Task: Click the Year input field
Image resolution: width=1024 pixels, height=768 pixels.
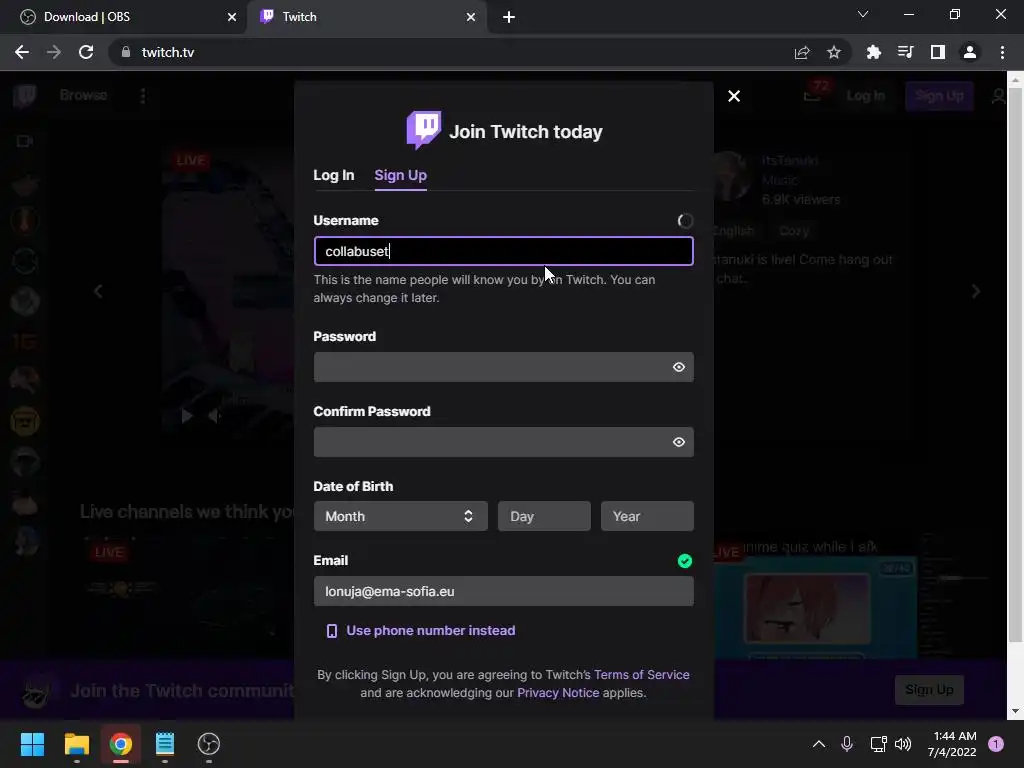Action: pyautogui.click(x=647, y=516)
